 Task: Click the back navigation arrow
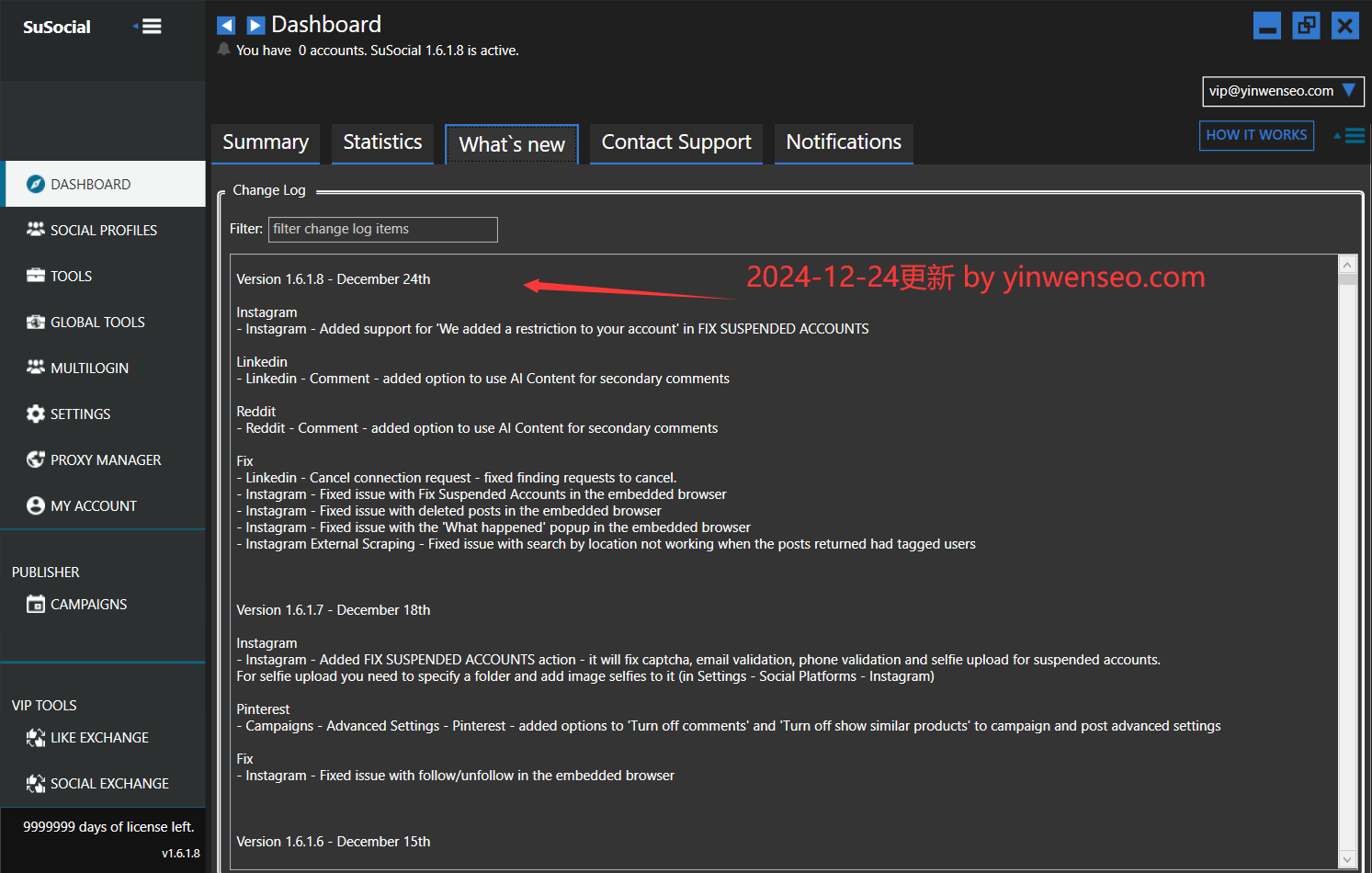pyautogui.click(x=226, y=26)
